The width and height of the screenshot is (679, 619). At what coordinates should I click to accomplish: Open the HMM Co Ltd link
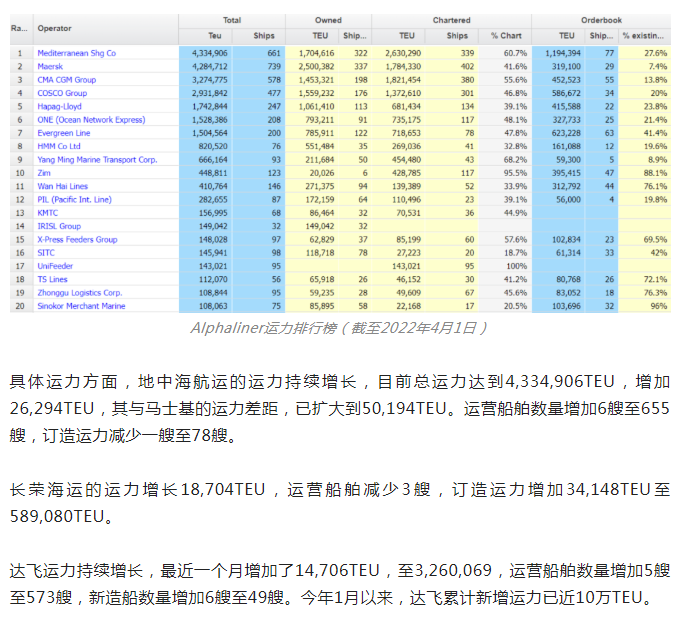tap(59, 146)
